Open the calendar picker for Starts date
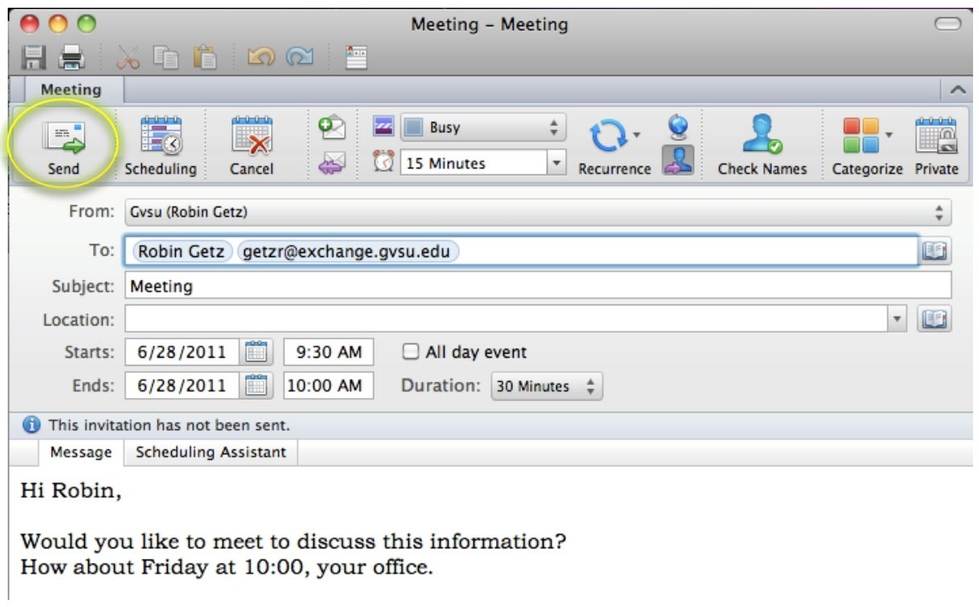 point(257,352)
